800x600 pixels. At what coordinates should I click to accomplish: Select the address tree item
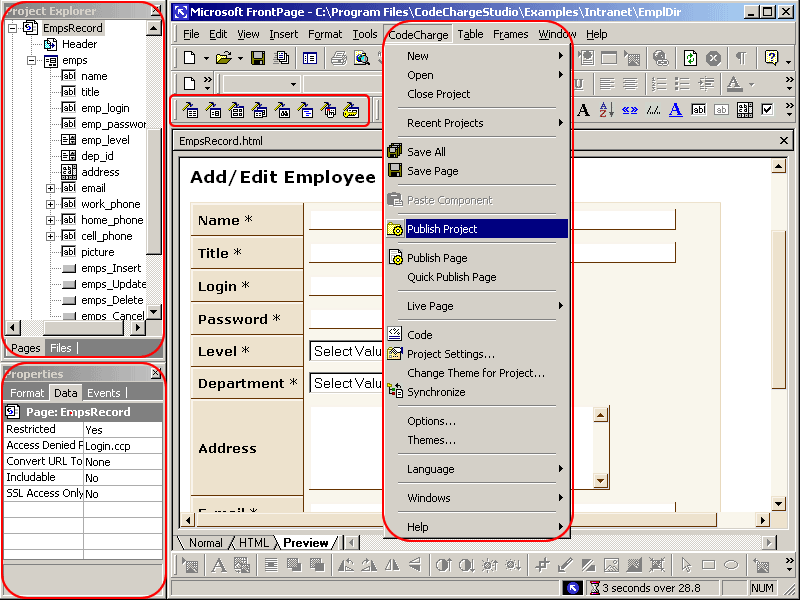tap(100, 172)
